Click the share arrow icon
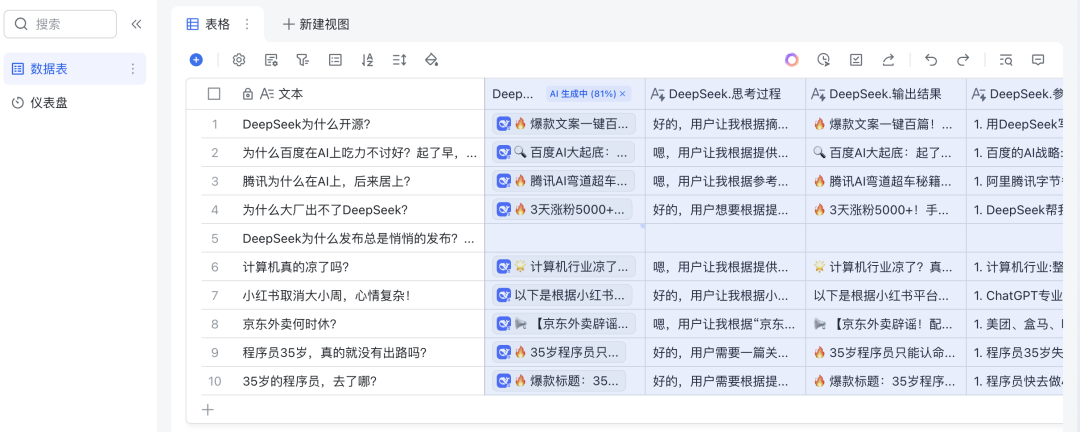This screenshot has width=1080, height=432. 888,60
